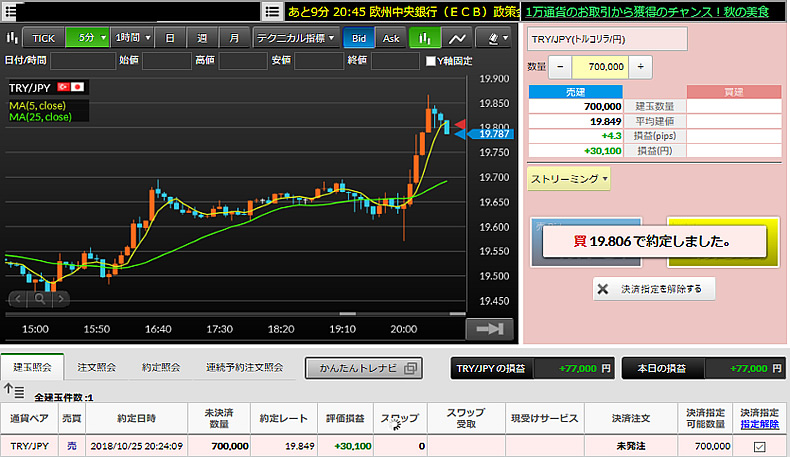
Task: Click the 日付/時間 field
Action: coord(83,61)
